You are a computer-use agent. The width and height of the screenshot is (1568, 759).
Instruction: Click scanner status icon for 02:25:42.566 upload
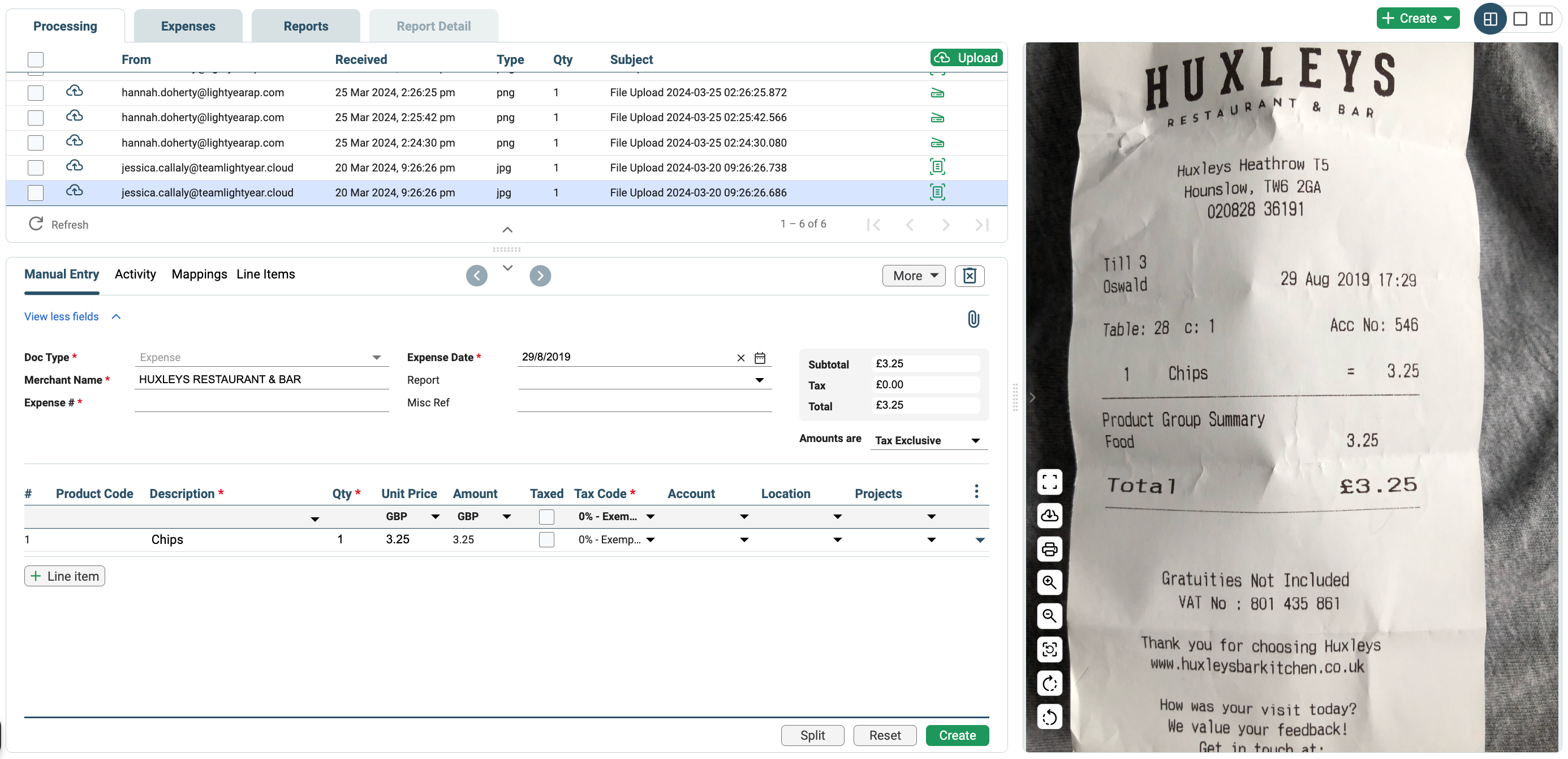pos(937,118)
